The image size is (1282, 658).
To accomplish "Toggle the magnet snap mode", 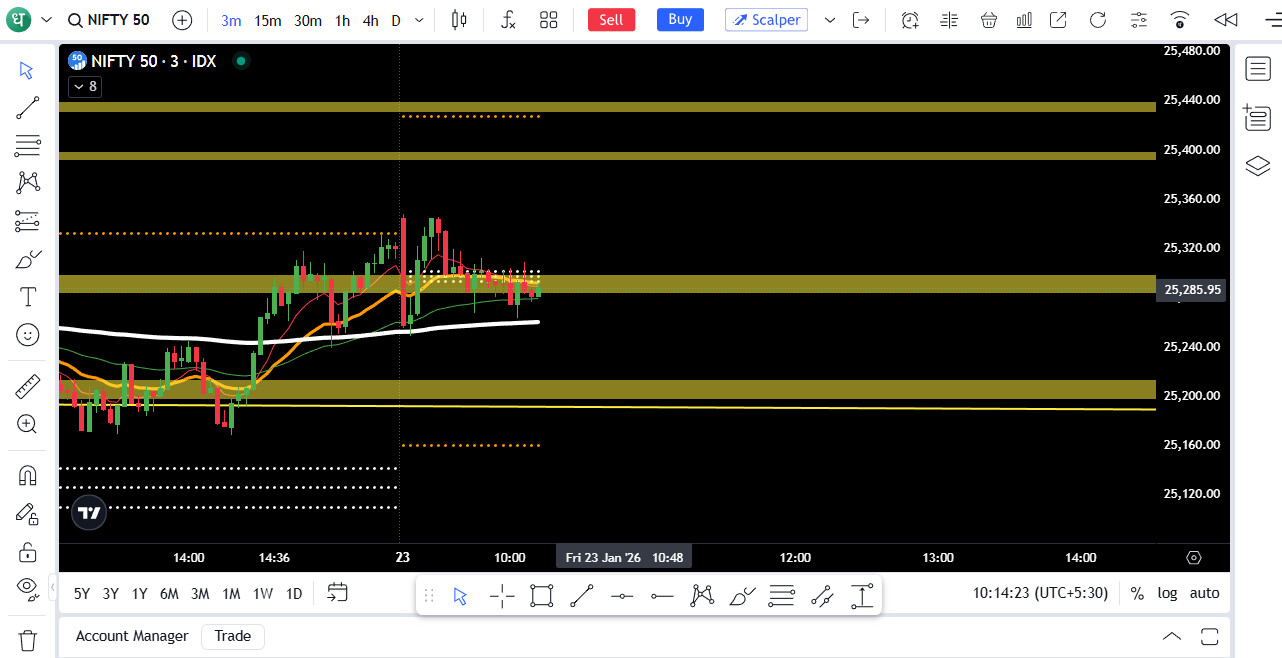I will click(x=27, y=475).
